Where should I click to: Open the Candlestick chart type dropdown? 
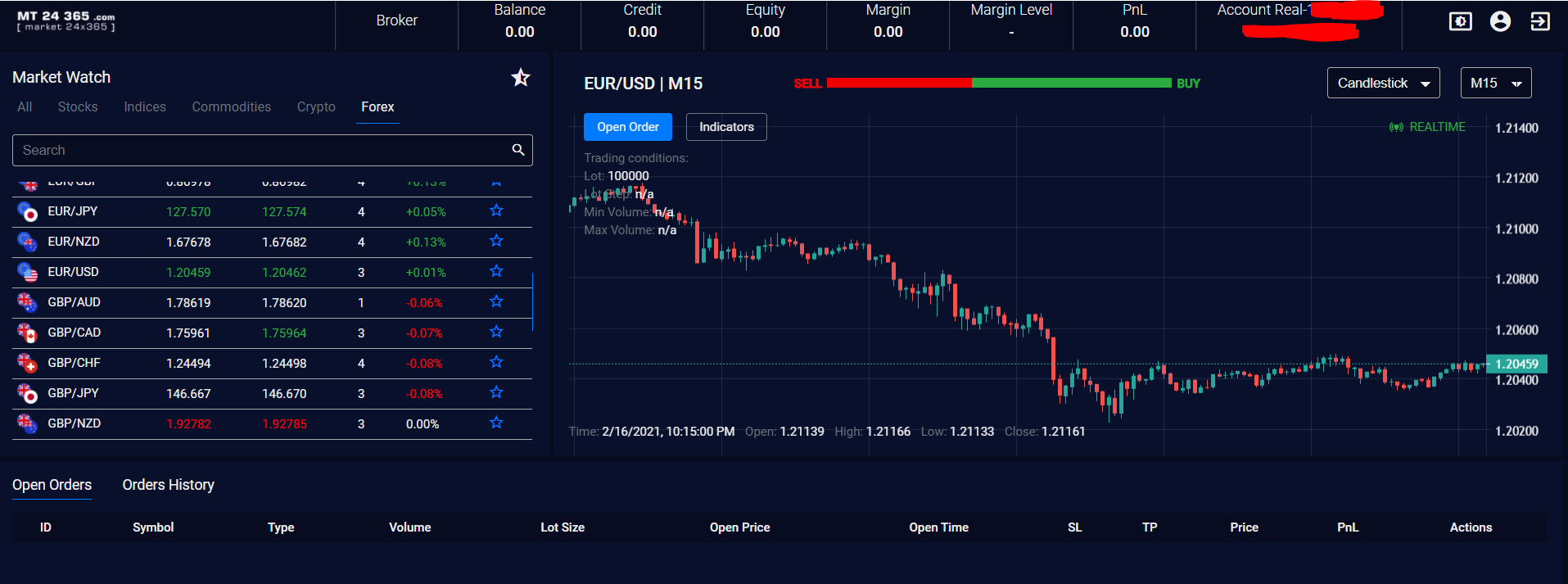click(x=1383, y=83)
